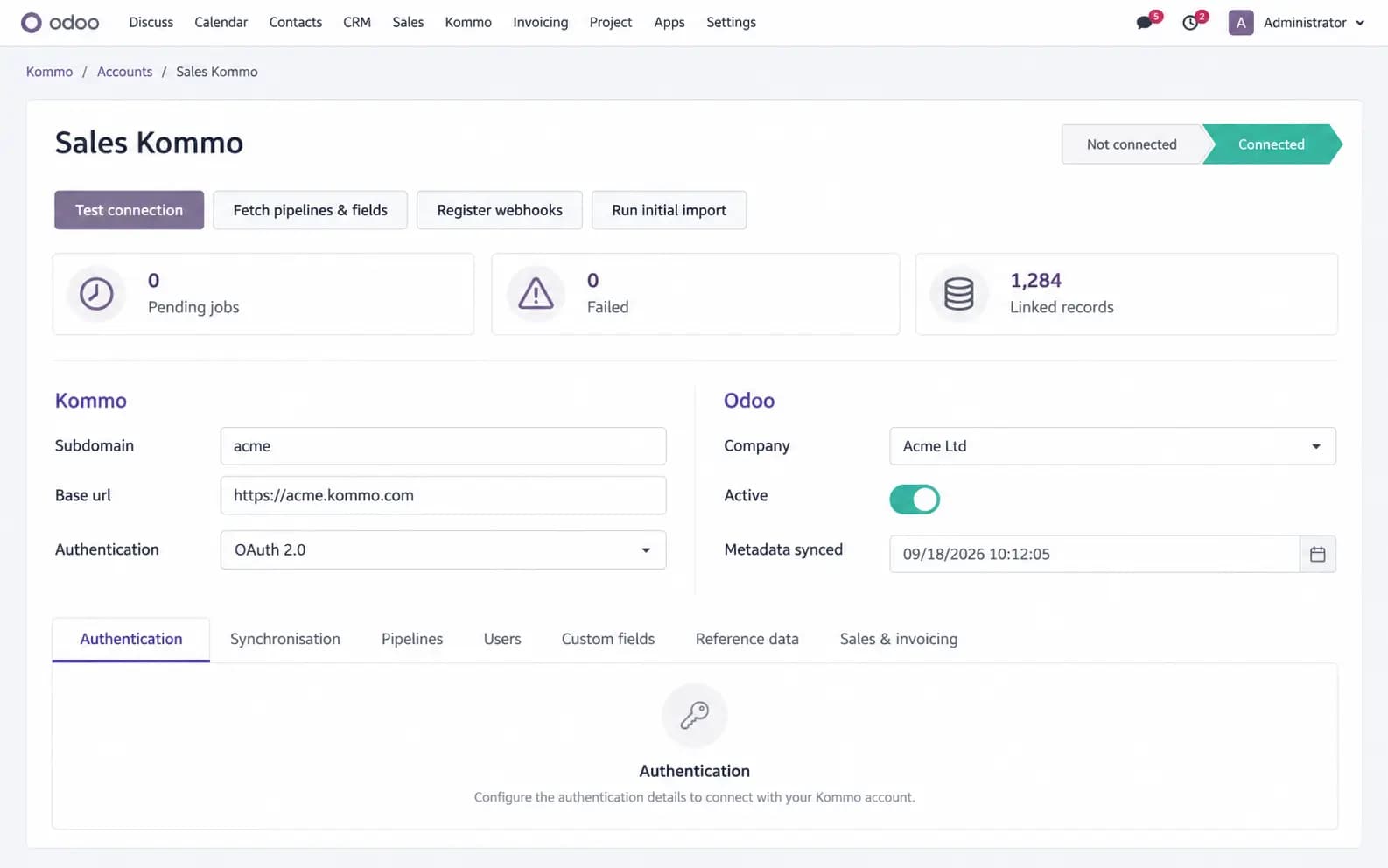Go to Kommo breadcrumb link
Screen dimensions: 1388x868
tap(49, 72)
